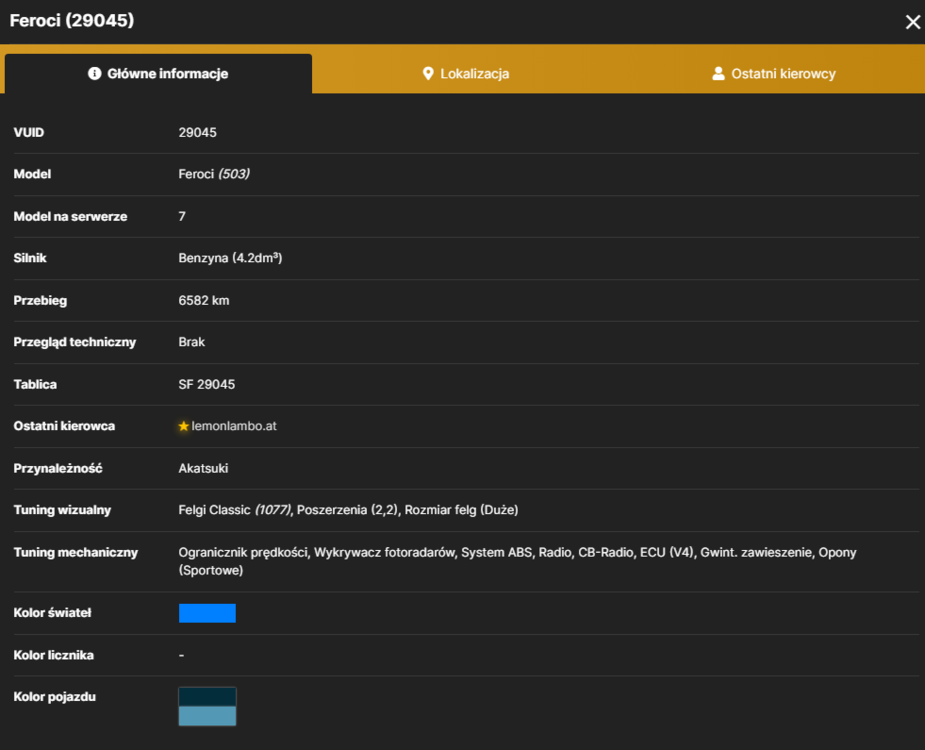Screen dimensions: 925x750
Task: Switch to the Lokalizacja tab
Action: (x=465, y=74)
